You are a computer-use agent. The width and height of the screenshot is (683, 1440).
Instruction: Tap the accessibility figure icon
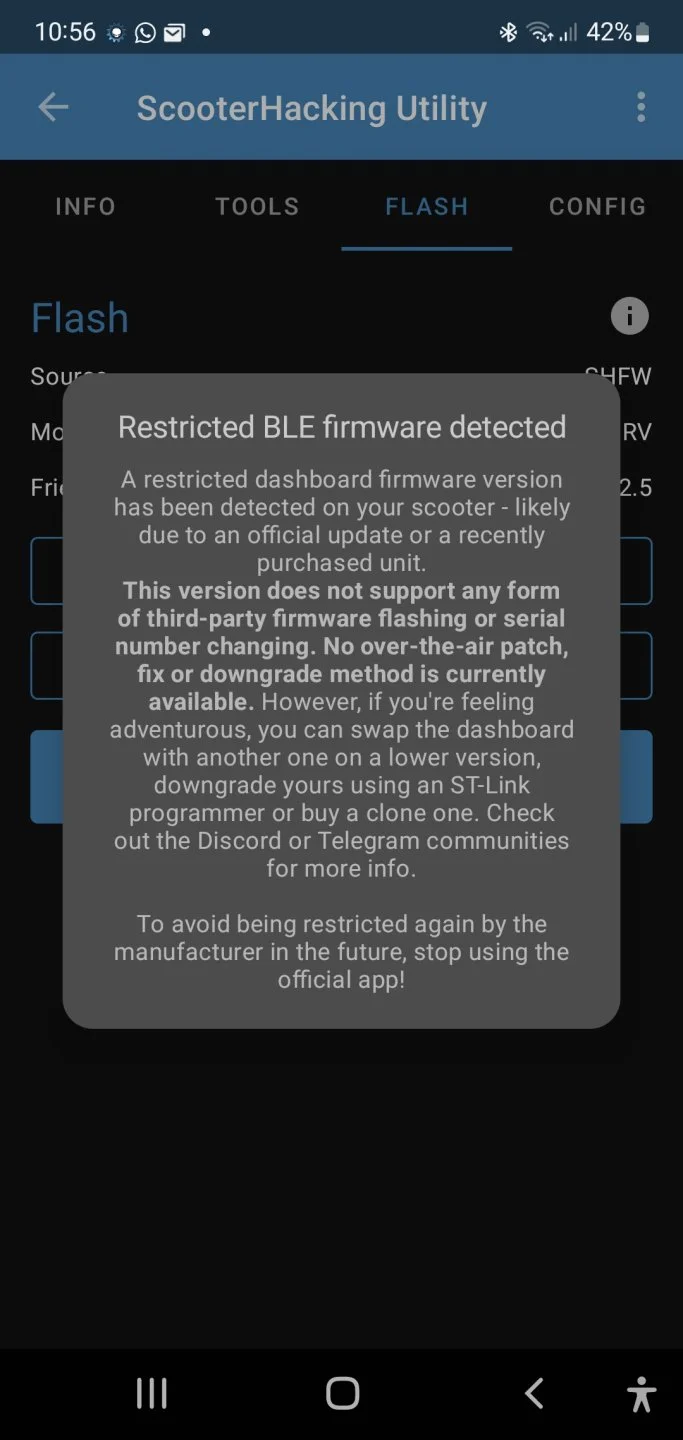641,1393
